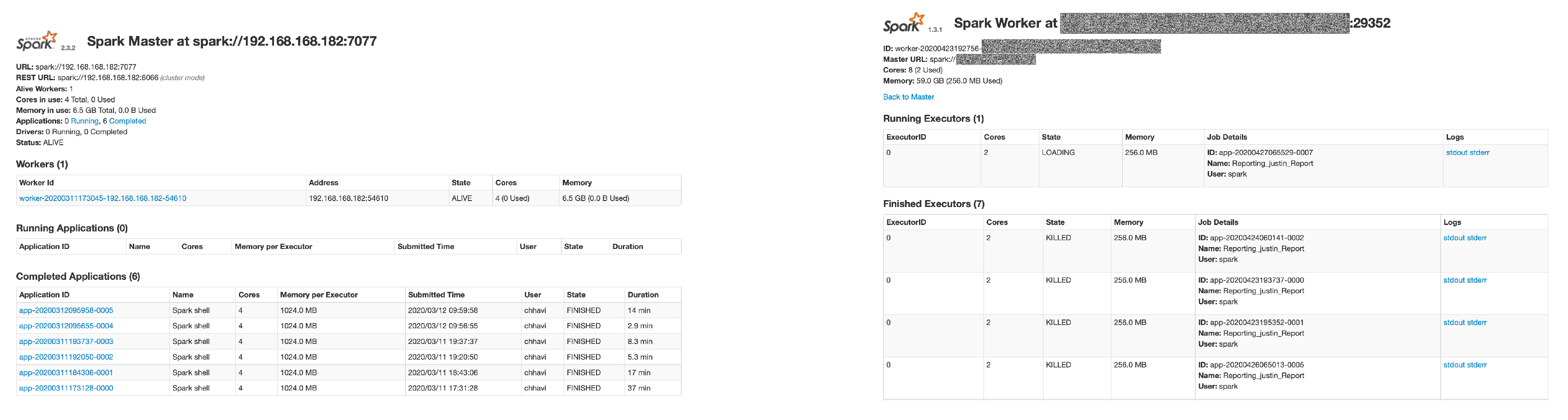Click Duration header in Completed Applications table
The height and width of the screenshot is (420, 1568).
[x=643, y=295]
